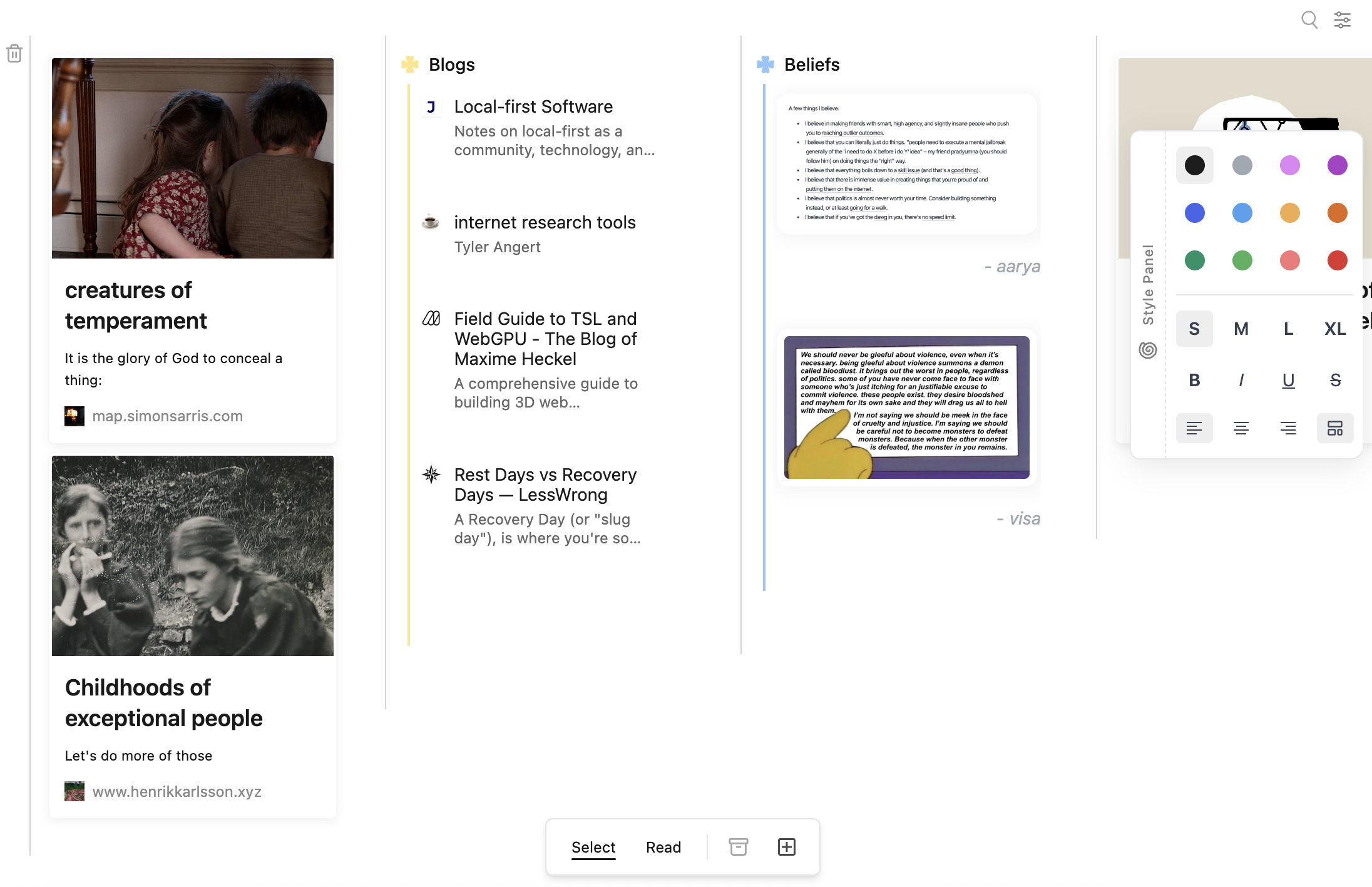This screenshot has width=1372, height=887.
Task: Open the filter sliders icon top right
Action: click(x=1343, y=19)
